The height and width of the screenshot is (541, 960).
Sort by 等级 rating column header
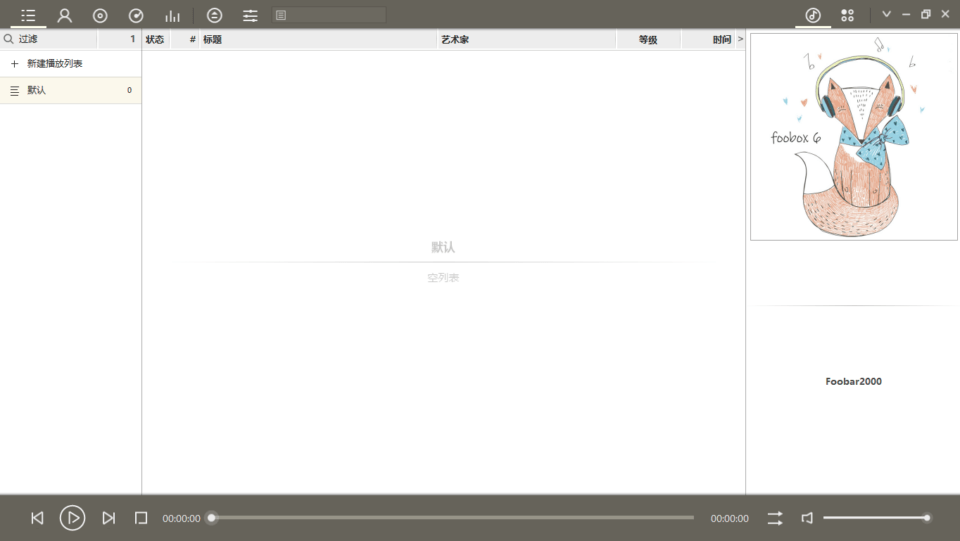648,40
